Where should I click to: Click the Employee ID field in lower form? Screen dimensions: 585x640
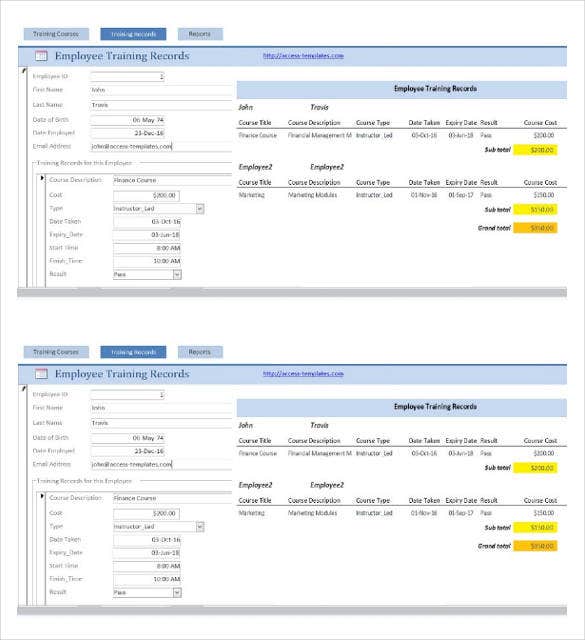pyautogui.click(x=127, y=394)
